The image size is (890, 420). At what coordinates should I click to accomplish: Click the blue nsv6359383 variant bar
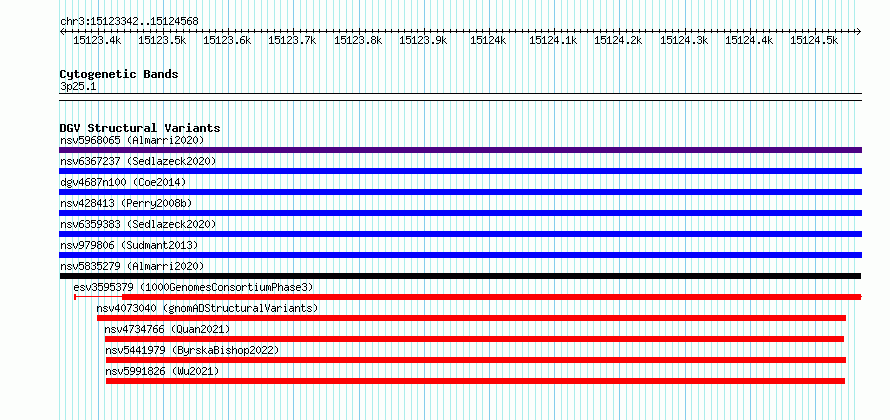tap(460, 234)
